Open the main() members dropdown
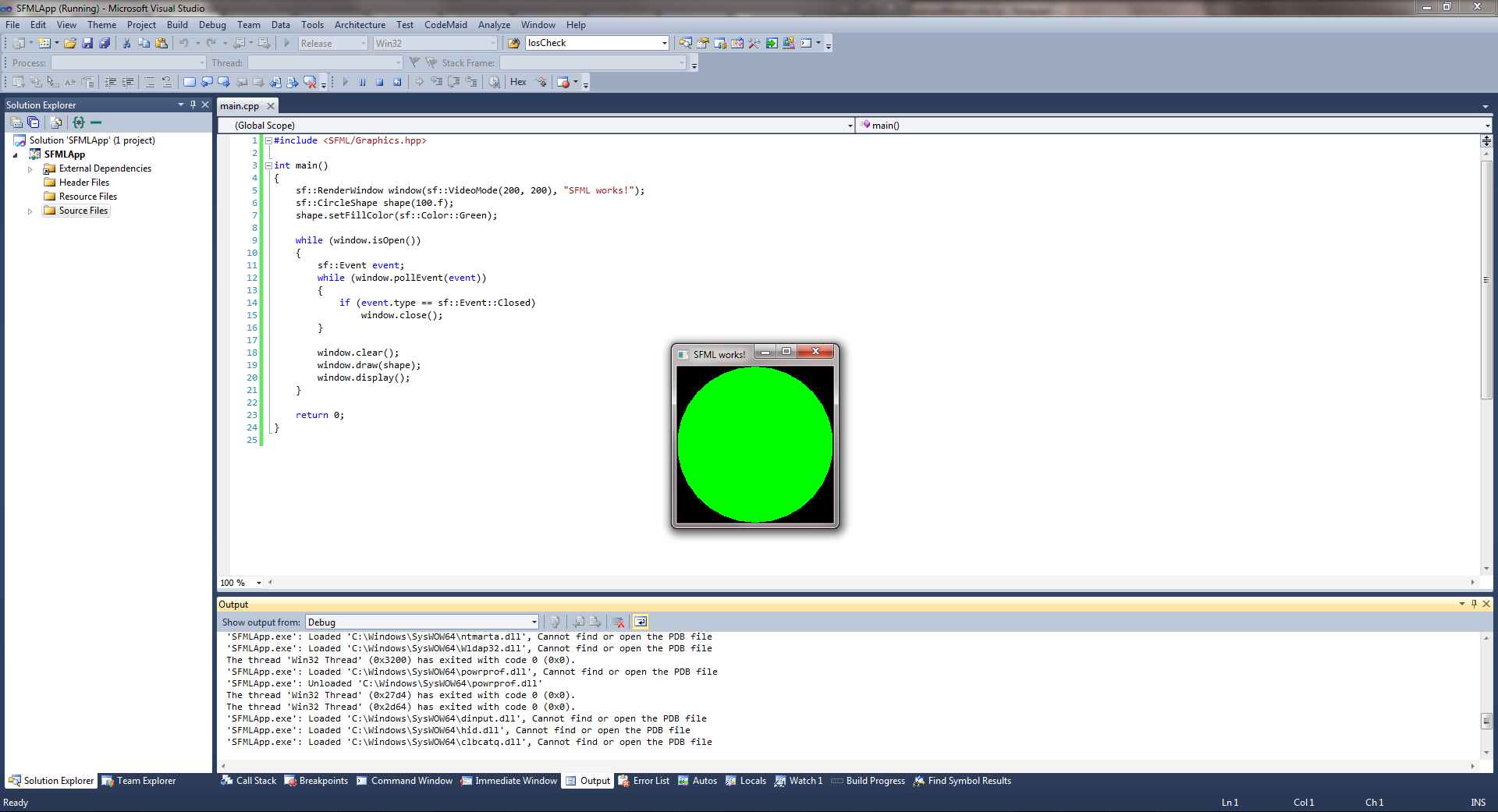 point(1487,126)
